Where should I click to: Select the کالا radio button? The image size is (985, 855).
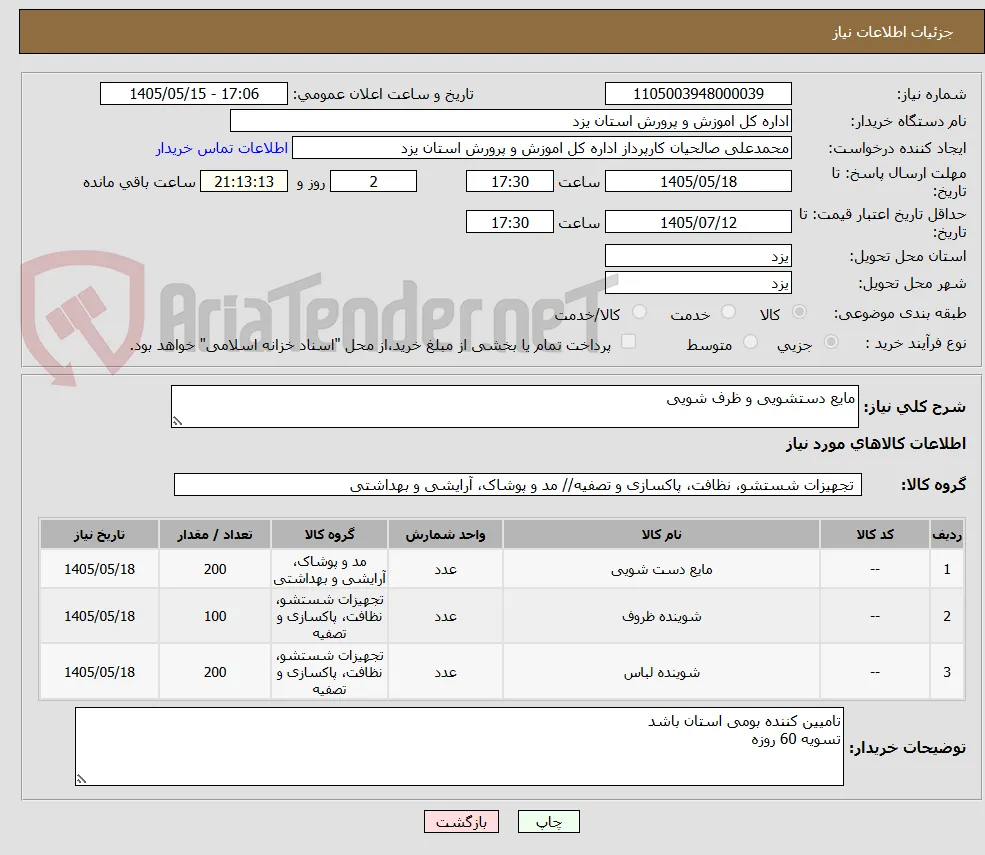point(799,312)
